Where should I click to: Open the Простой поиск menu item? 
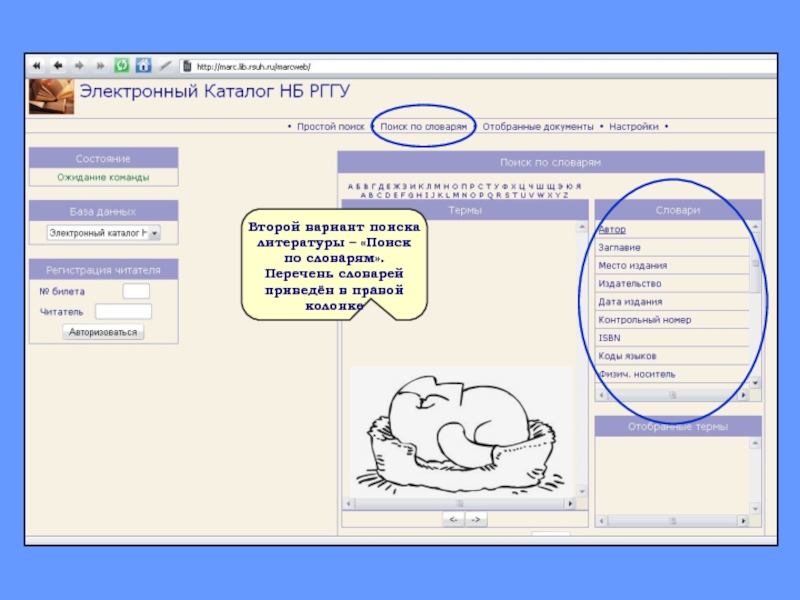coord(330,127)
